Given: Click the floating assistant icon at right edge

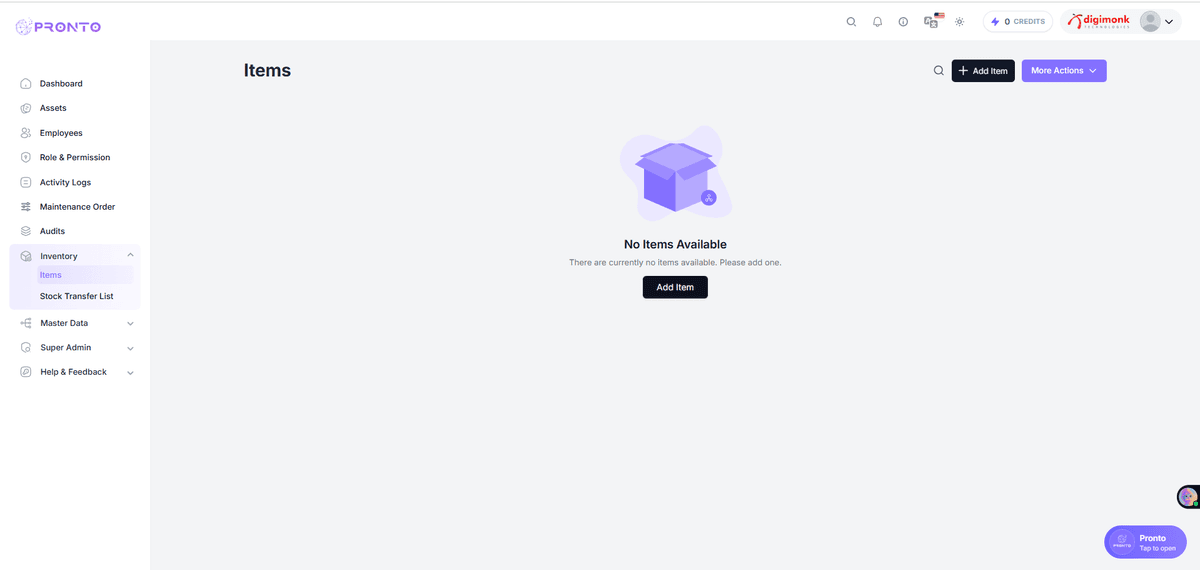Looking at the screenshot, I should (x=1188, y=496).
